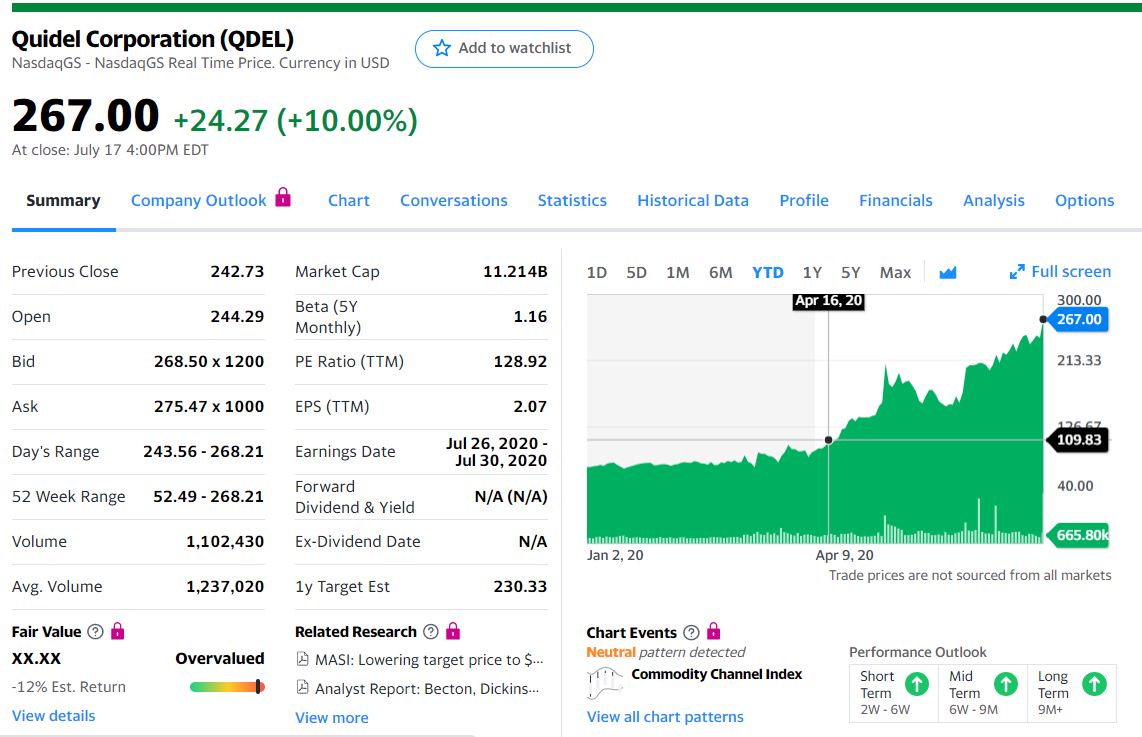Click the PDF icon beside MASI research

click(x=302, y=659)
